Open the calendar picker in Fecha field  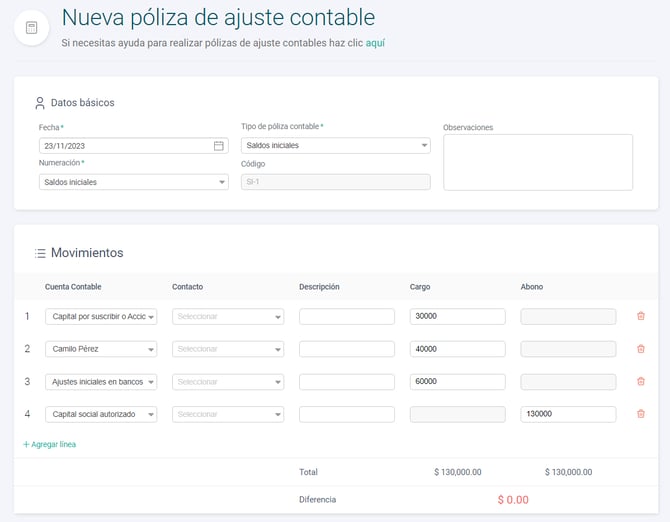point(218,146)
